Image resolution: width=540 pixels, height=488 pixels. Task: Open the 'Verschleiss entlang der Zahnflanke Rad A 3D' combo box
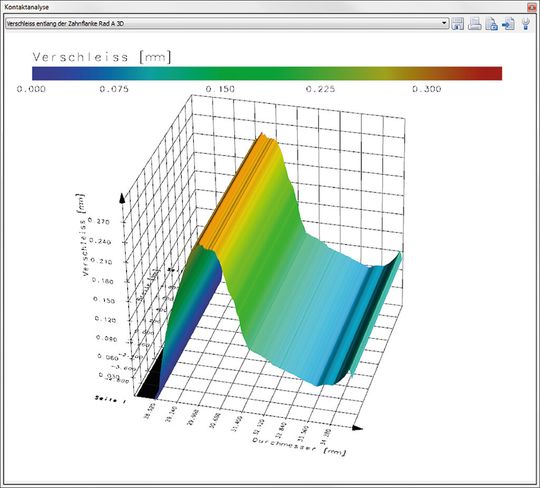[227, 23]
